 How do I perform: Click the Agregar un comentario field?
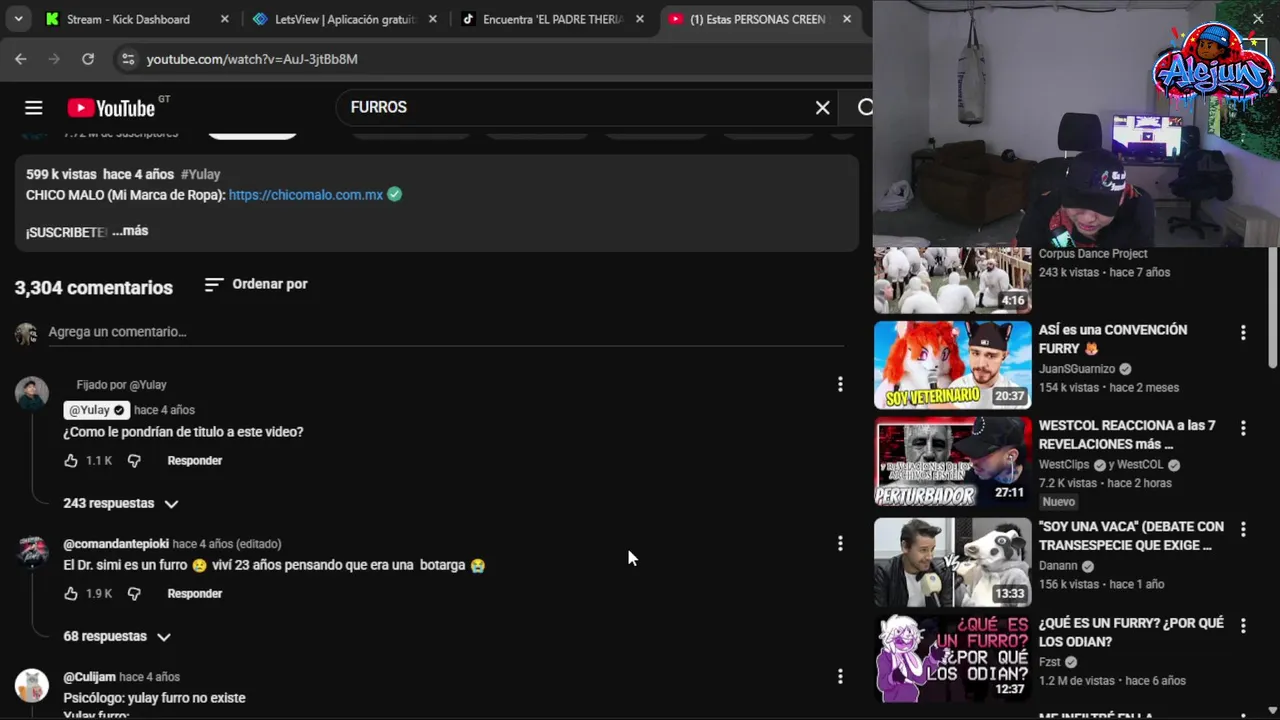446,332
